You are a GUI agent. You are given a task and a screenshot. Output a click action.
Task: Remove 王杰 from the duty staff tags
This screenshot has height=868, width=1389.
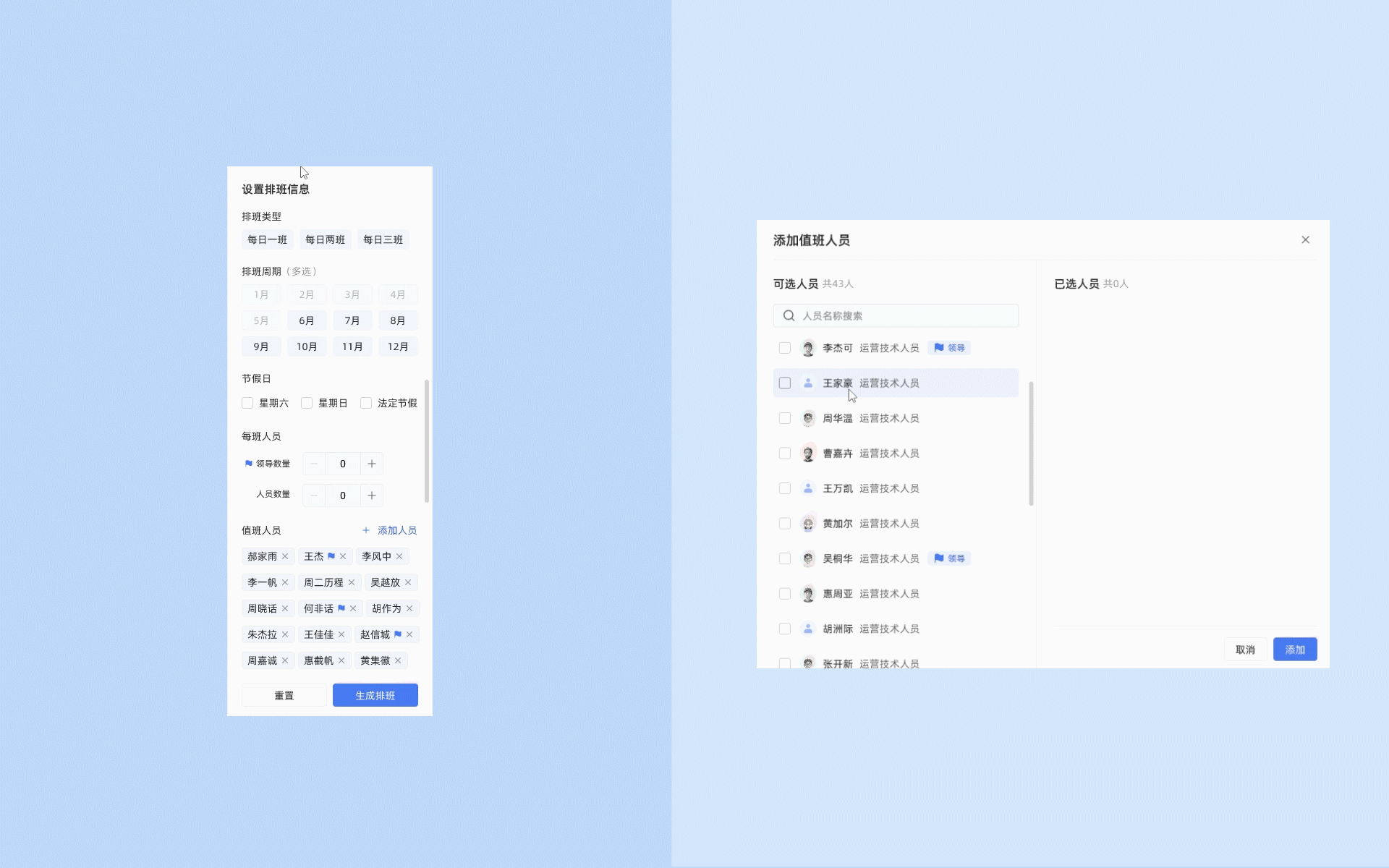click(343, 556)
